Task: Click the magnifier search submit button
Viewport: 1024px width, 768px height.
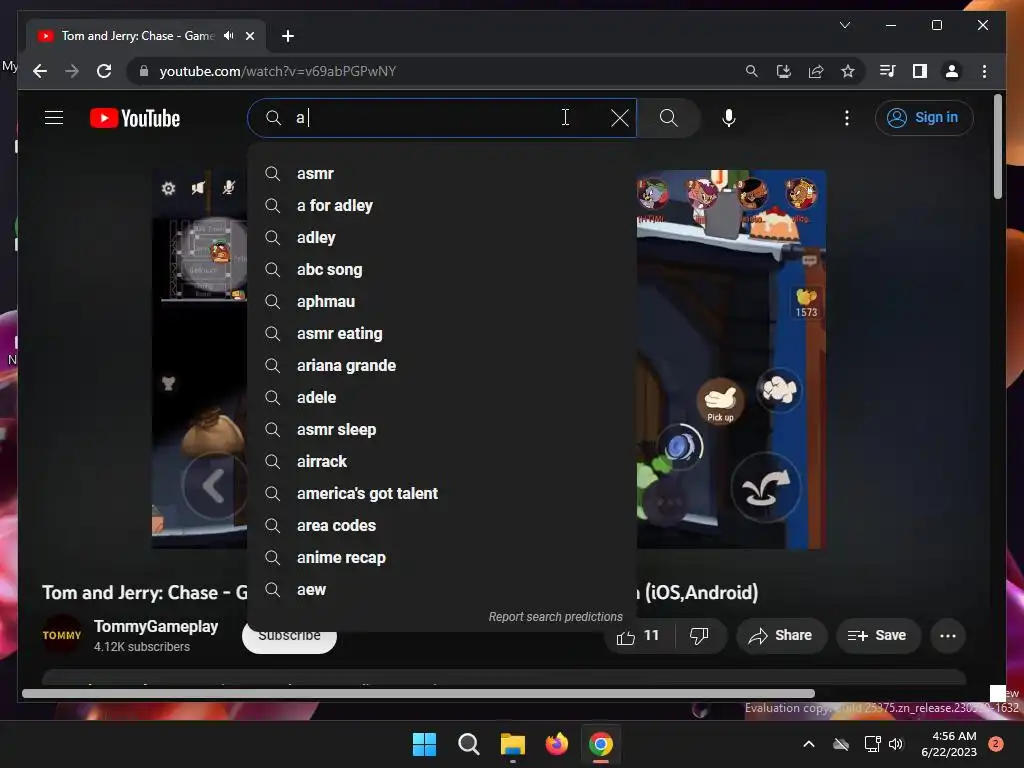Action: 669,118
